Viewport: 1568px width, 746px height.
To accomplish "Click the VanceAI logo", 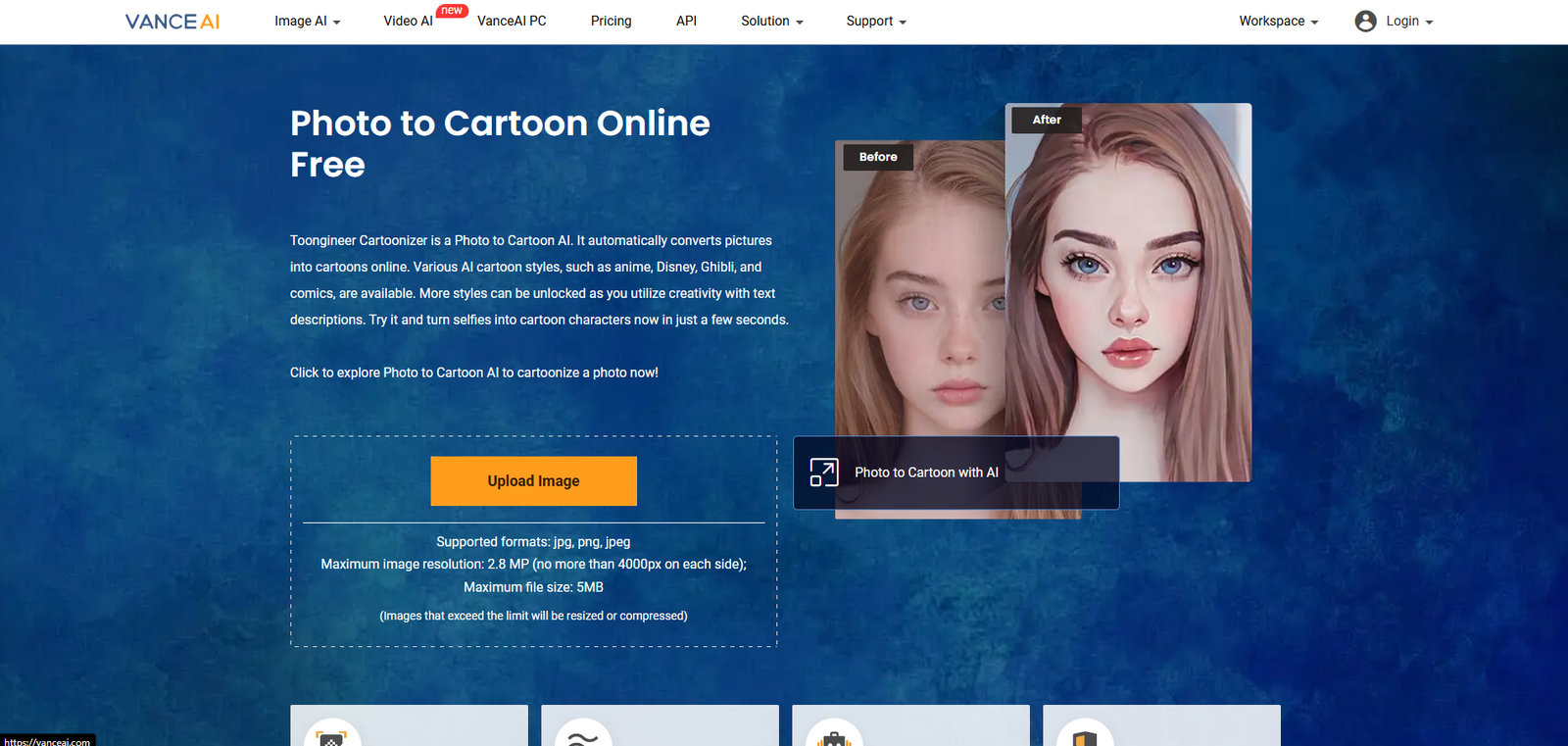I will [172, 22].
